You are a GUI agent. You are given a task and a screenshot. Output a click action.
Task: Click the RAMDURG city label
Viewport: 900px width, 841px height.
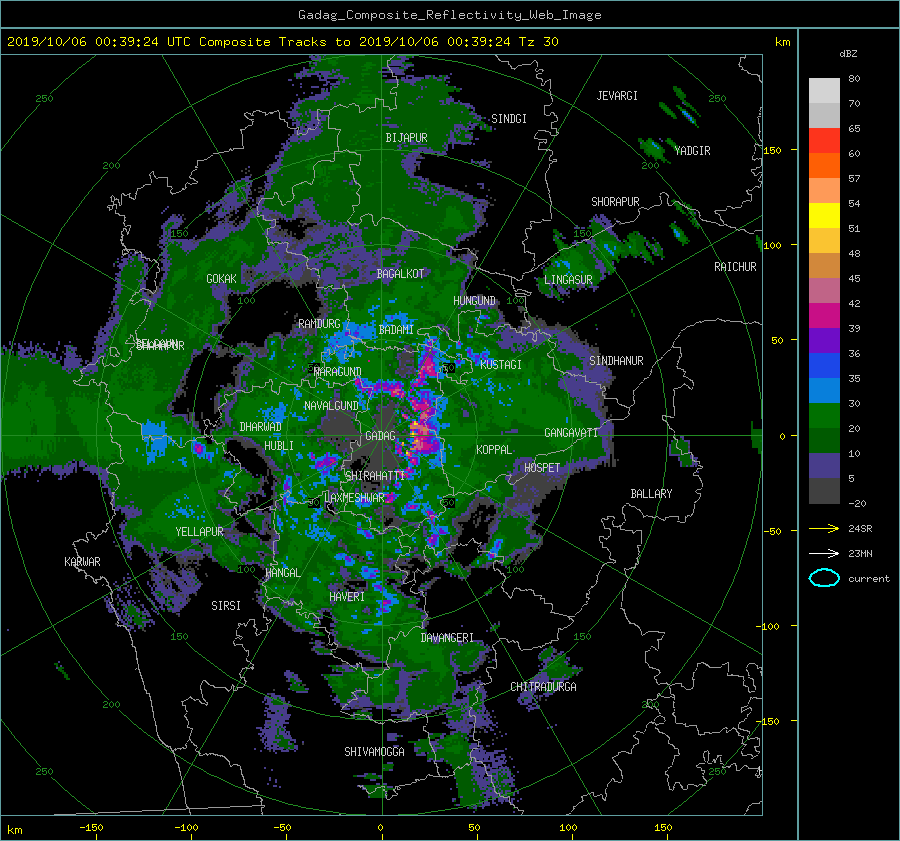click(319, 324)
